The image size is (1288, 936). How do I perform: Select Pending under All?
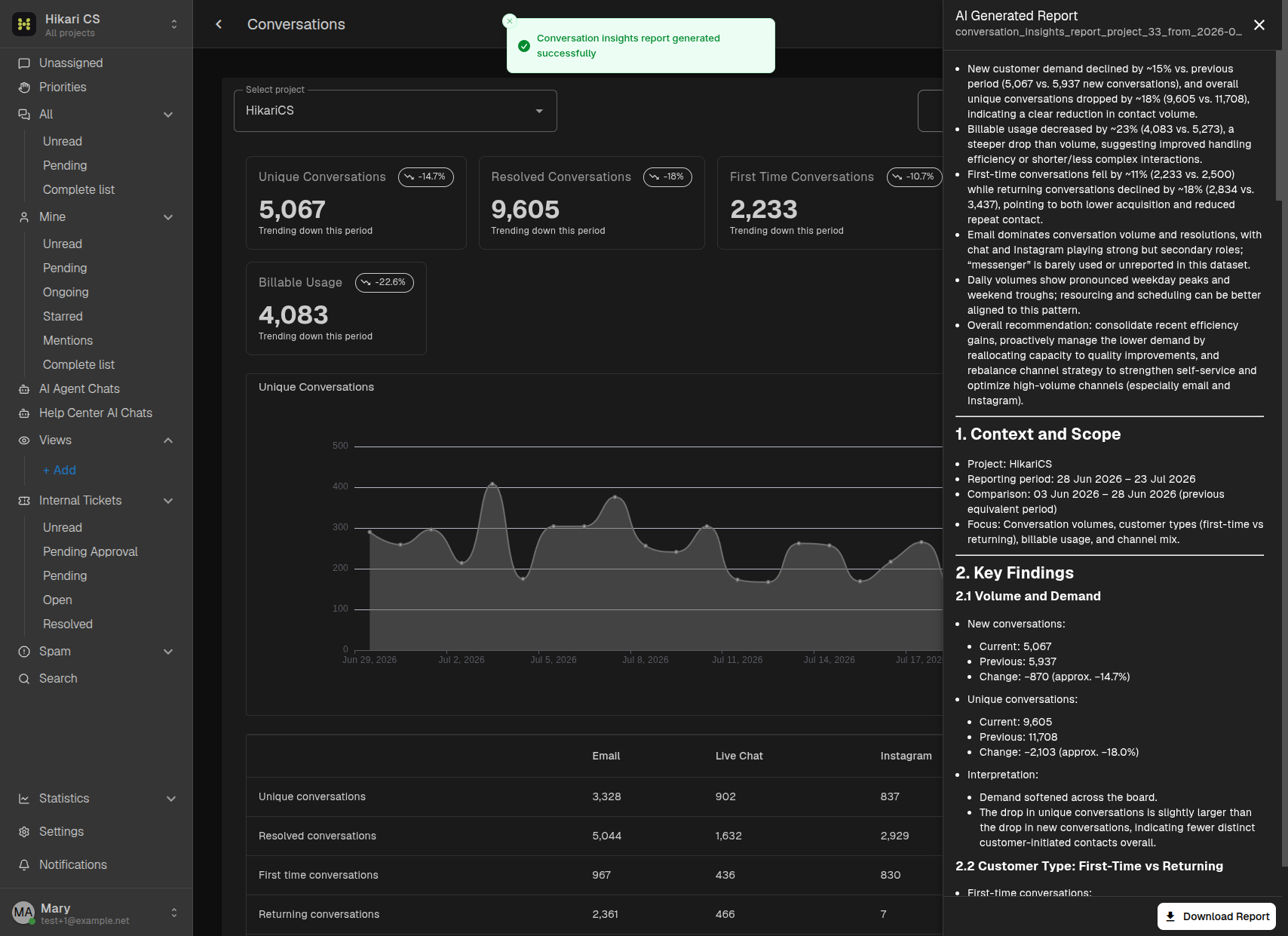click(x=65, y=166)
